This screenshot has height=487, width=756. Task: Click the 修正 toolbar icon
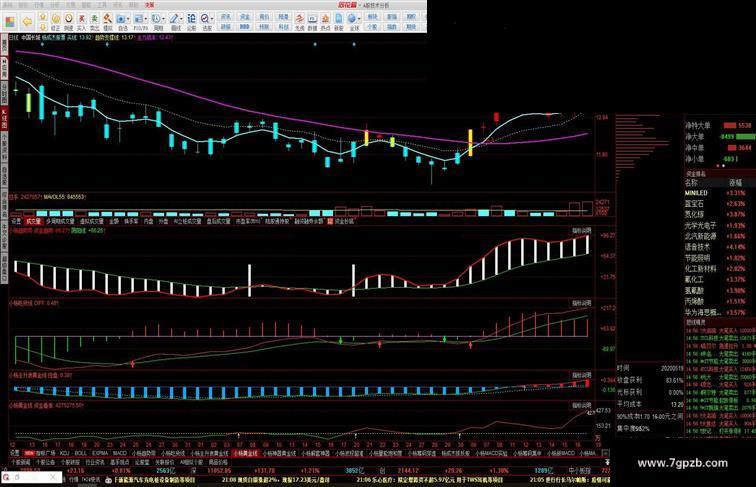55,21
